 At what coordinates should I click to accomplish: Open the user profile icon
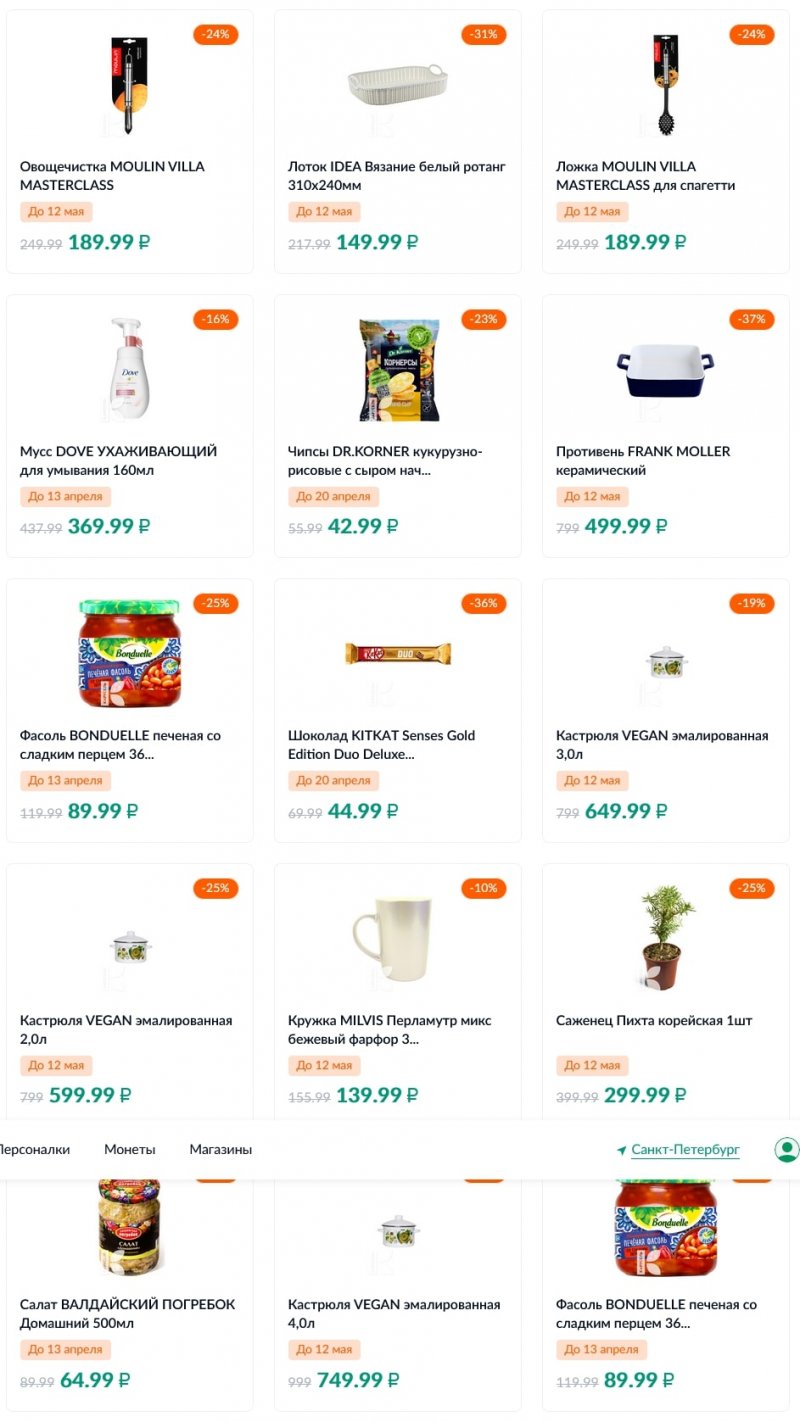click(x=787, y=1149)
